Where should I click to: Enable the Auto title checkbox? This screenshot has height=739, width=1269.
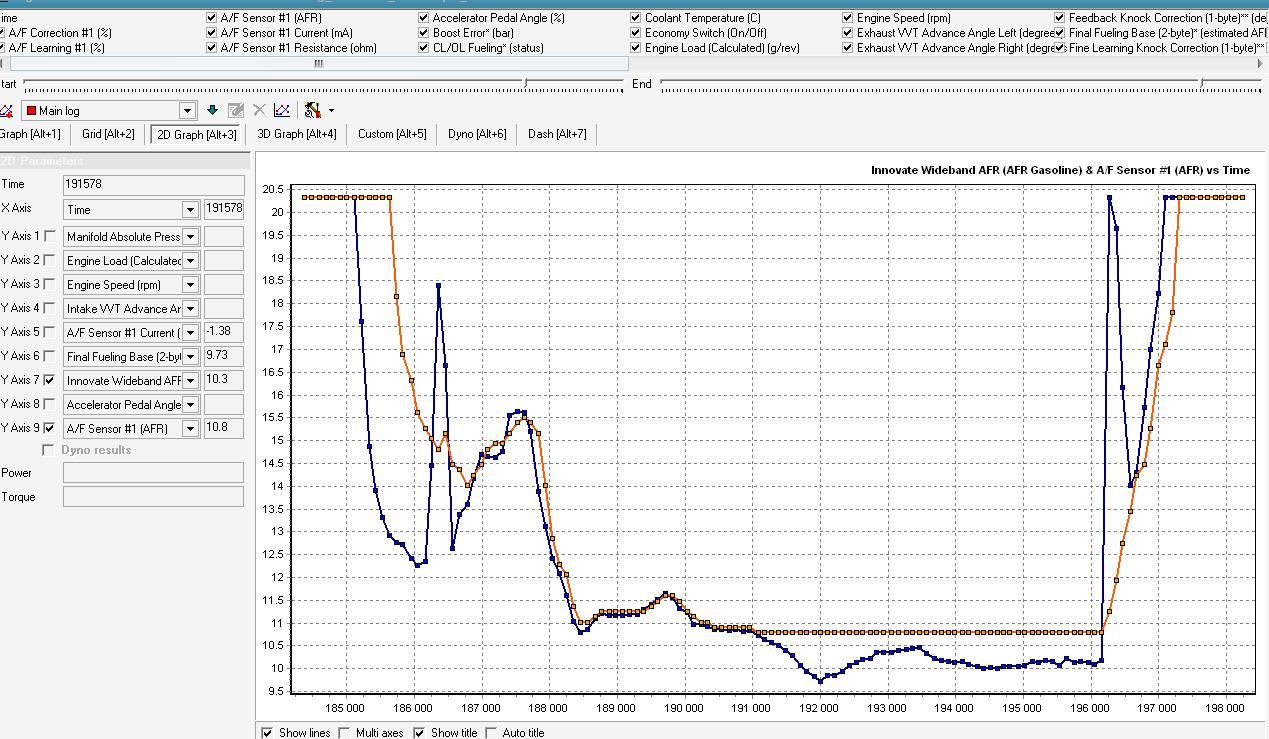pyautogui.click(x=491, y=733)
